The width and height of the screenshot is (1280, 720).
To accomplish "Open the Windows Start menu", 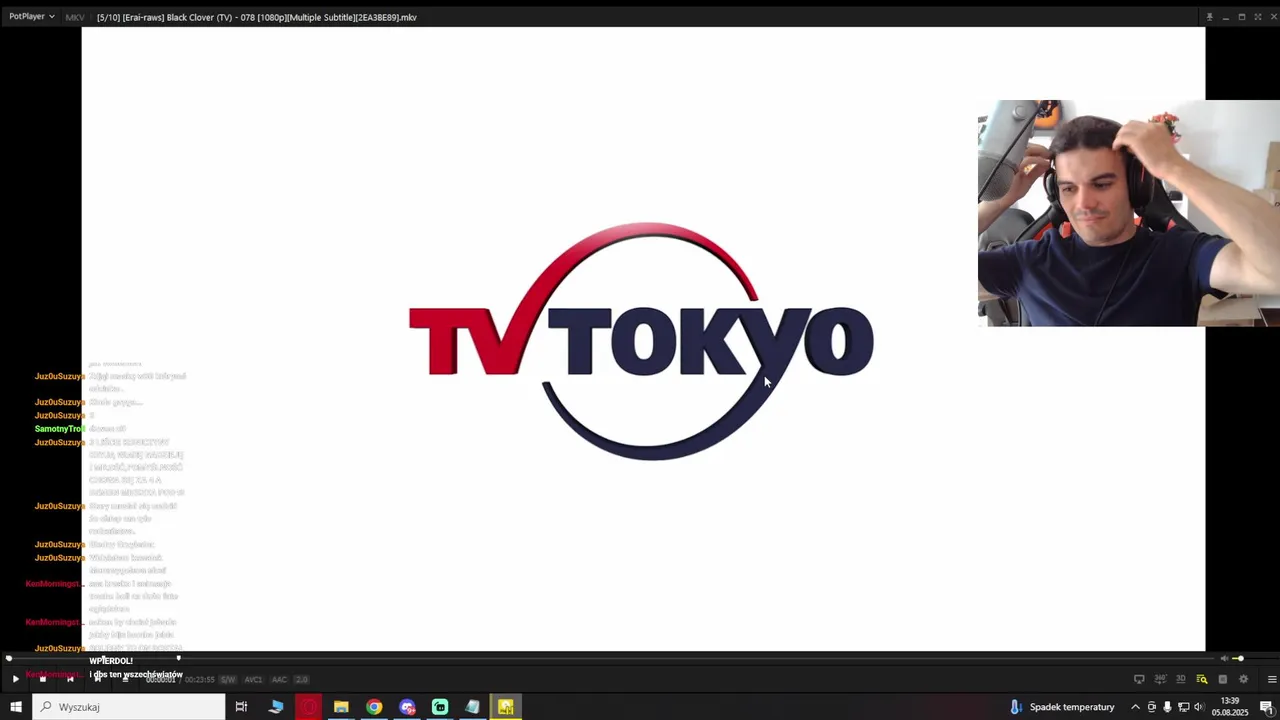I will [x=15, y=707].
